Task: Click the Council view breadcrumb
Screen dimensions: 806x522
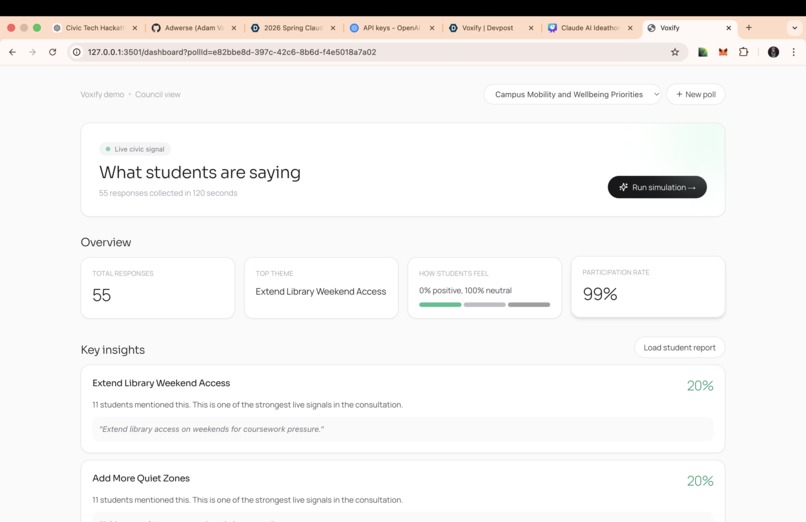Action: click(158, 95)
